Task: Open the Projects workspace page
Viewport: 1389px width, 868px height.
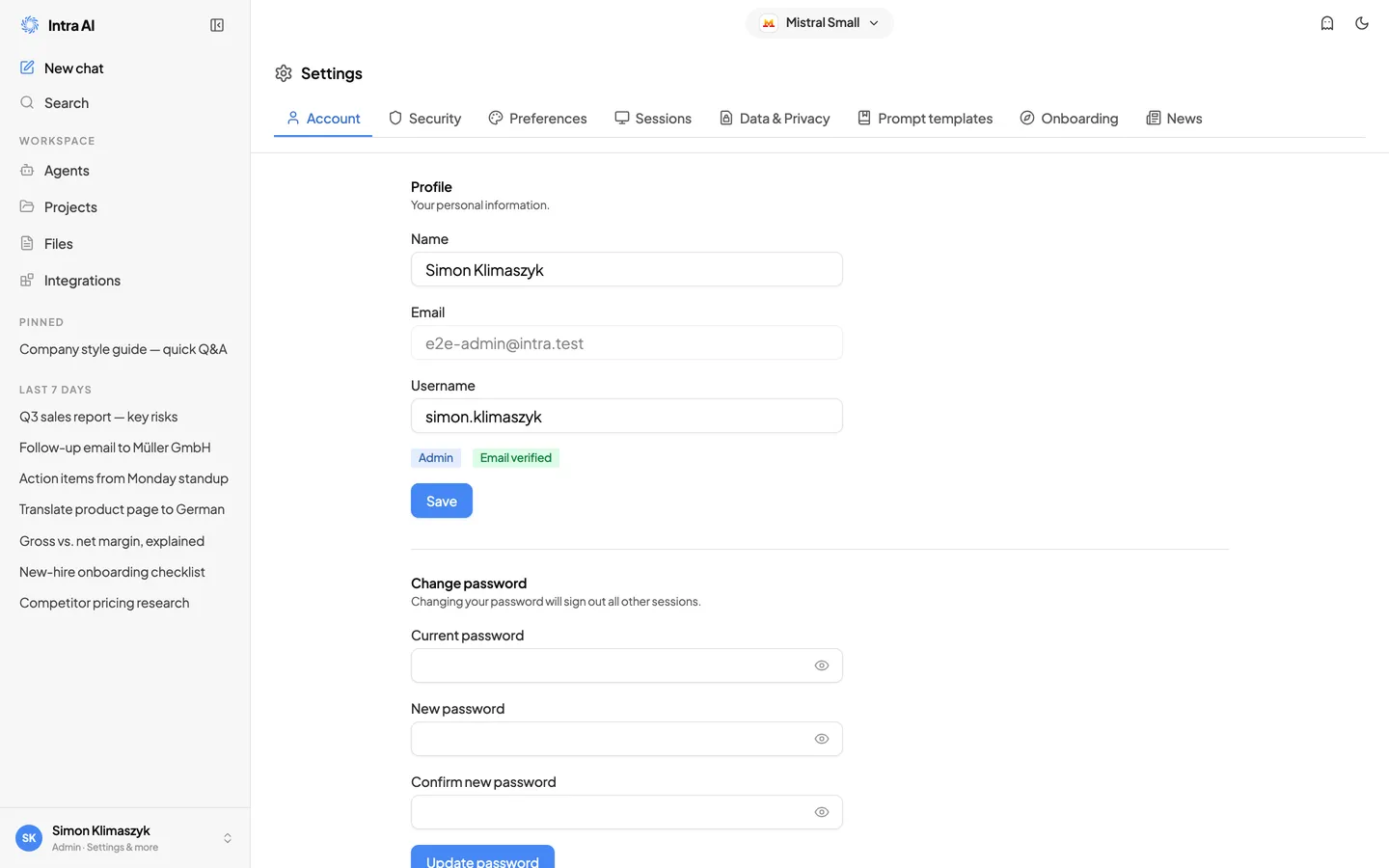Action: click(x=125, y=206)
